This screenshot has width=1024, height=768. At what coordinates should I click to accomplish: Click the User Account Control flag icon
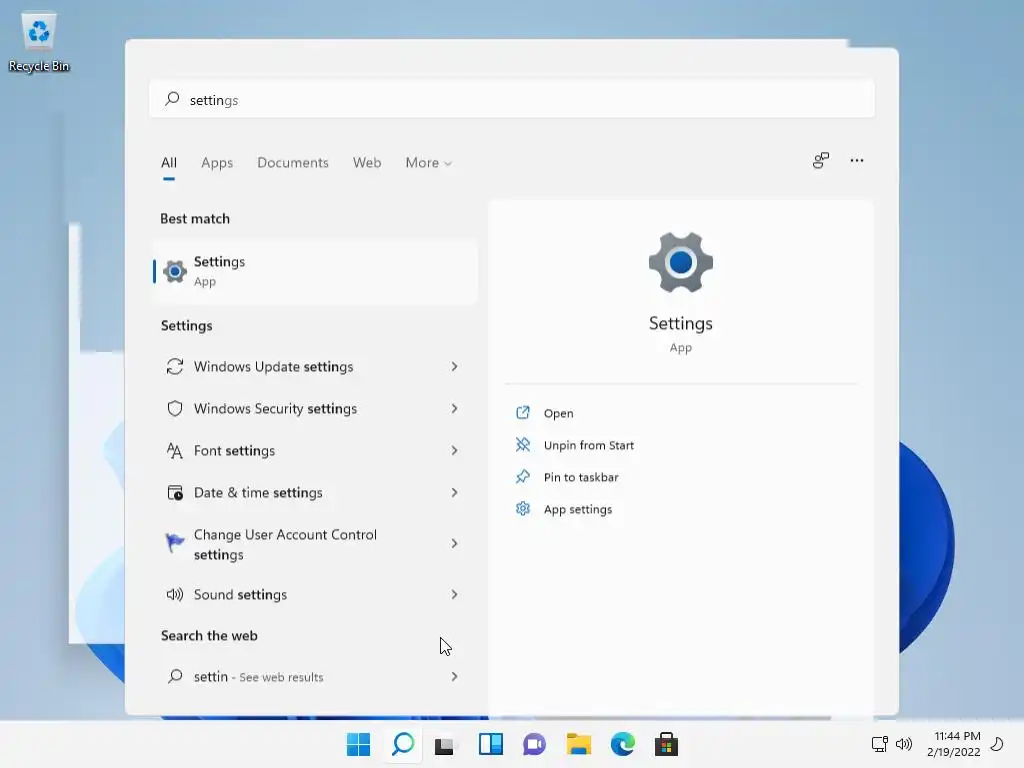(174, 543)
